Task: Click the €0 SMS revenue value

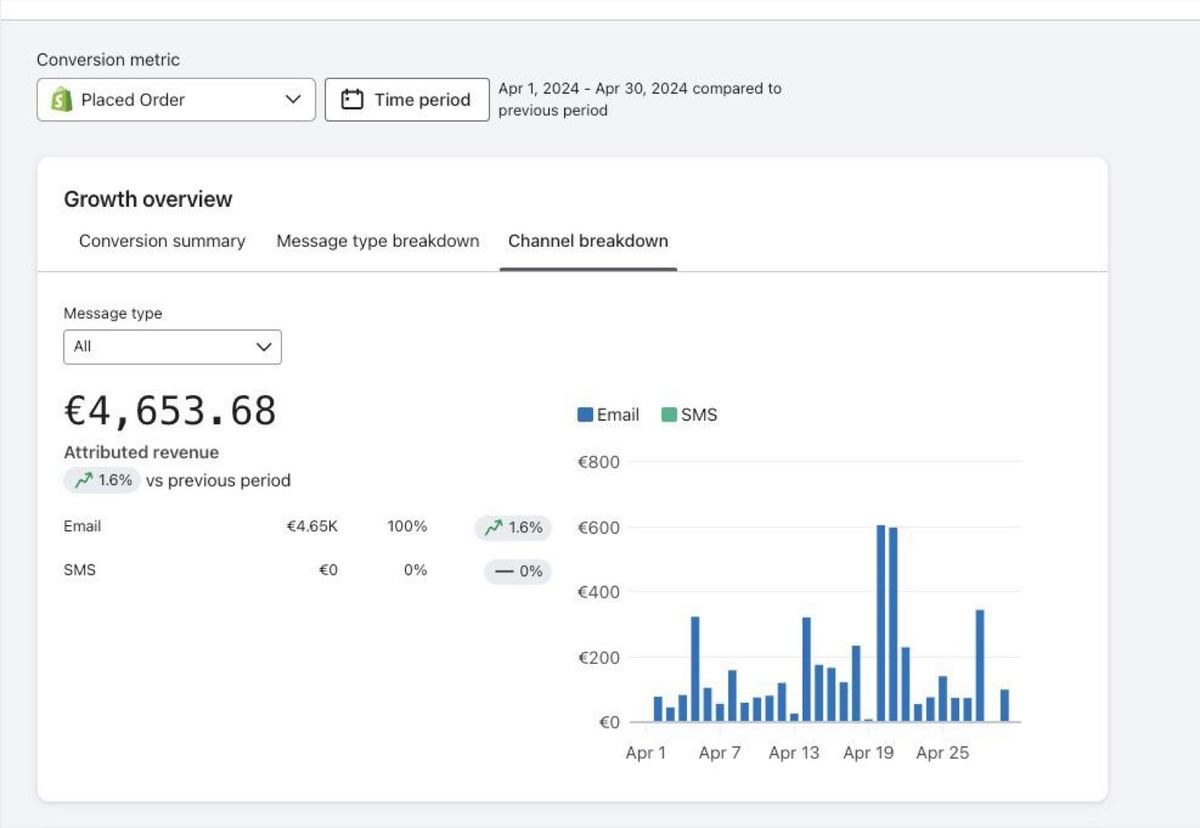Action: point(328,570)
